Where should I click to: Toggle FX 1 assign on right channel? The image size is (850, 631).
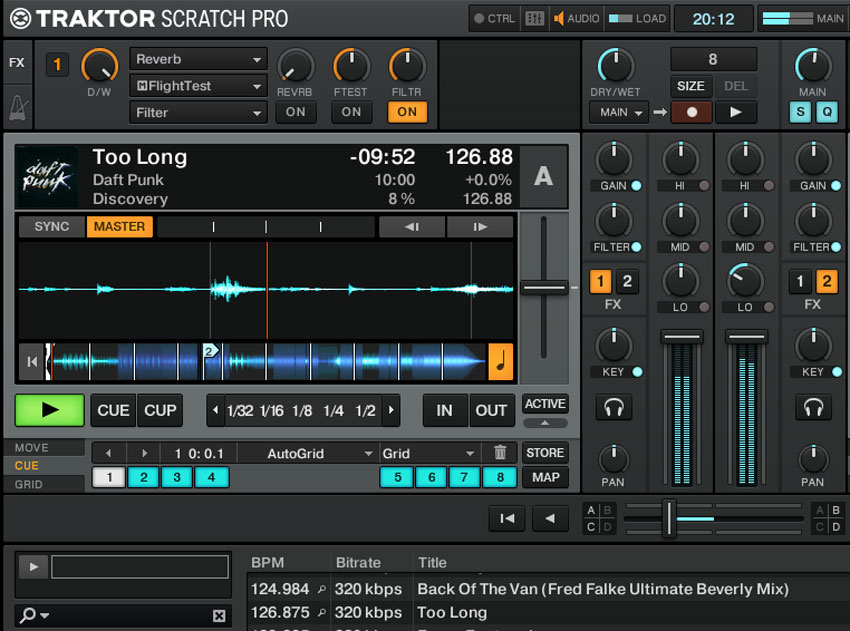point(800,281)
